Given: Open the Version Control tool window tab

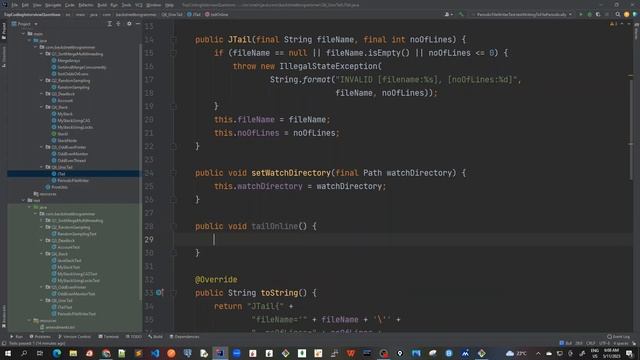Looking at the screenshot, I should (74, 337).
